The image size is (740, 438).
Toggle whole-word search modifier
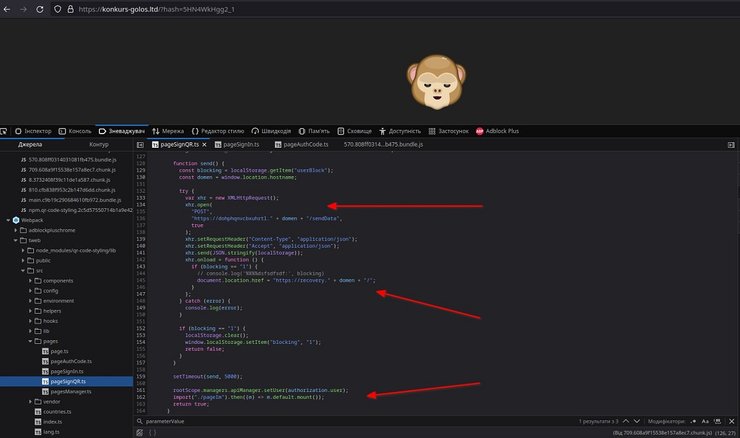point(717,421)
